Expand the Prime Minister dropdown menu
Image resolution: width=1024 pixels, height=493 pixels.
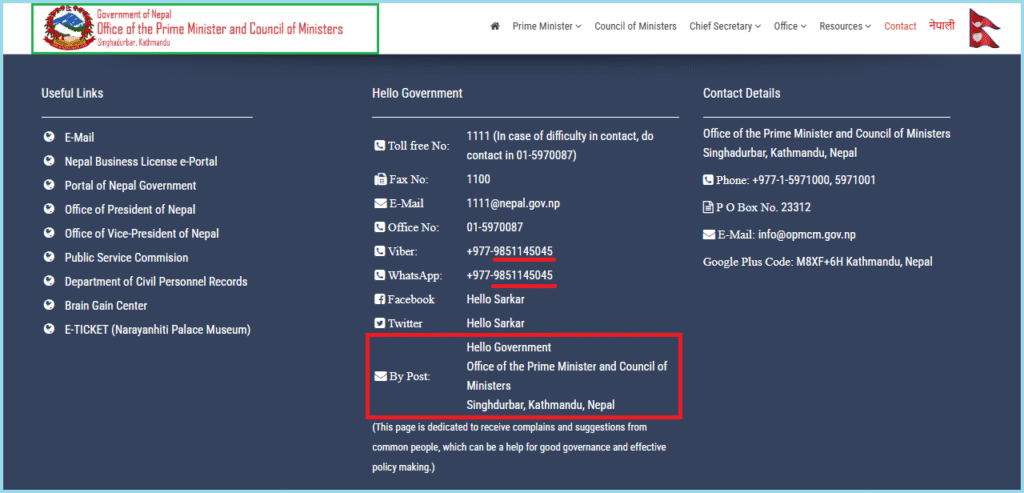tap(546, 26)
